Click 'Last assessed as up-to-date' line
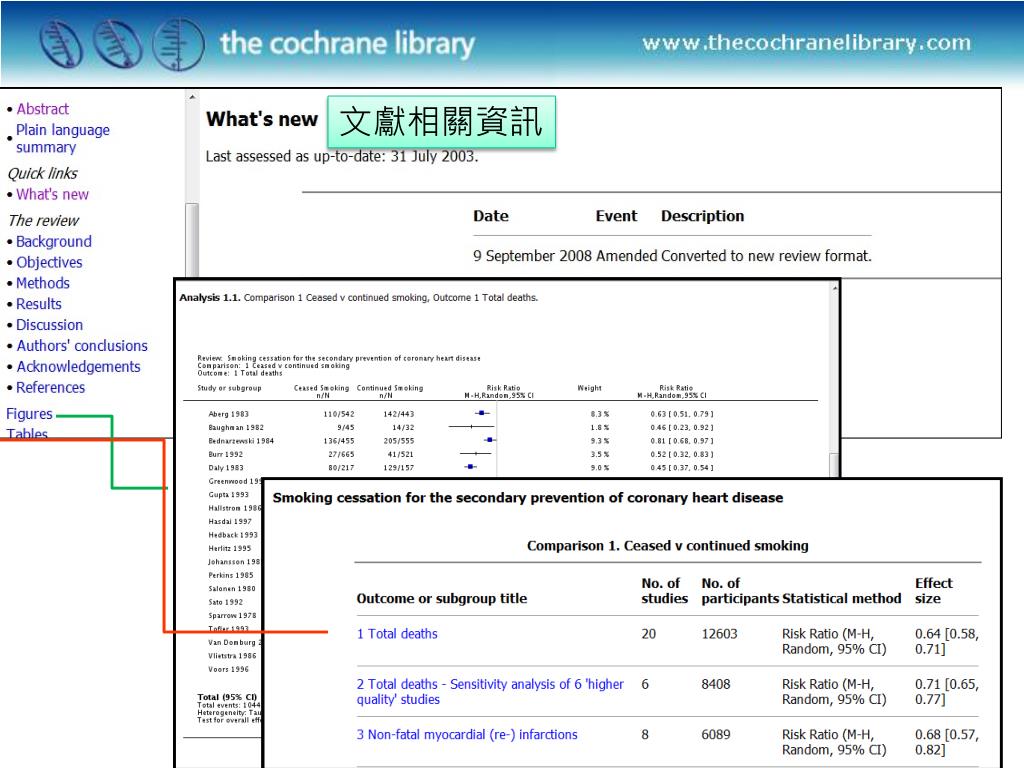The image size is (1024, 768). pos(342,157)
